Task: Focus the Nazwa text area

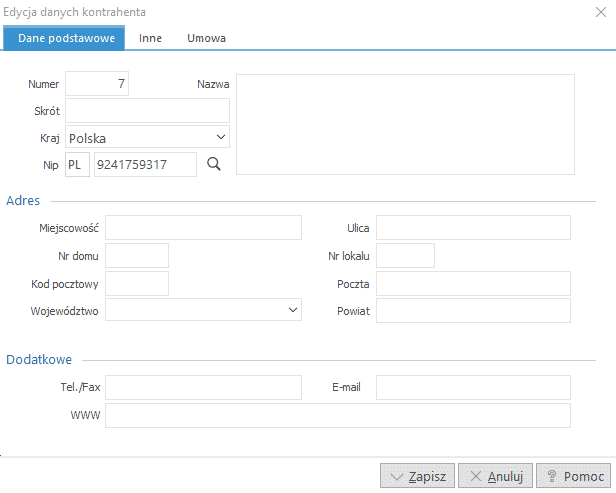Action: point(405,125)
